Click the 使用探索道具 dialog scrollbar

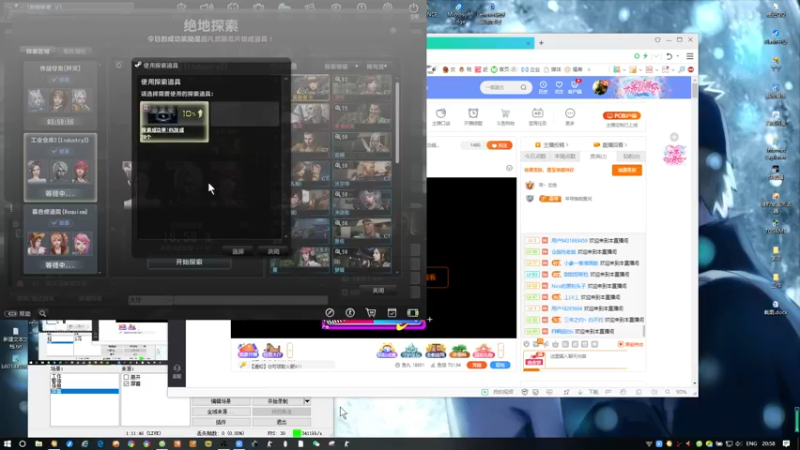[286, 158]
